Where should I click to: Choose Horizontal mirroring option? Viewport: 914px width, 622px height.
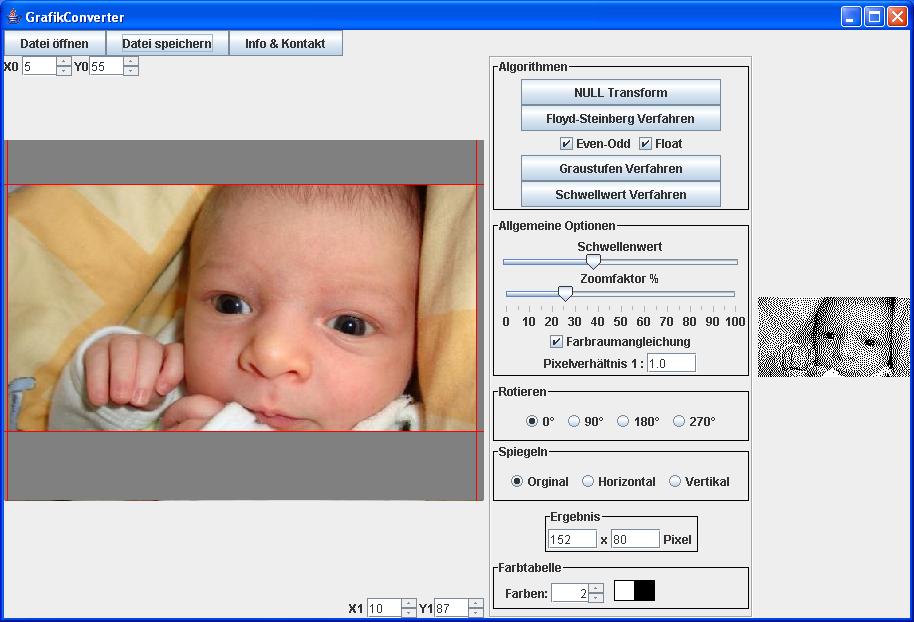tap(588, 481)
